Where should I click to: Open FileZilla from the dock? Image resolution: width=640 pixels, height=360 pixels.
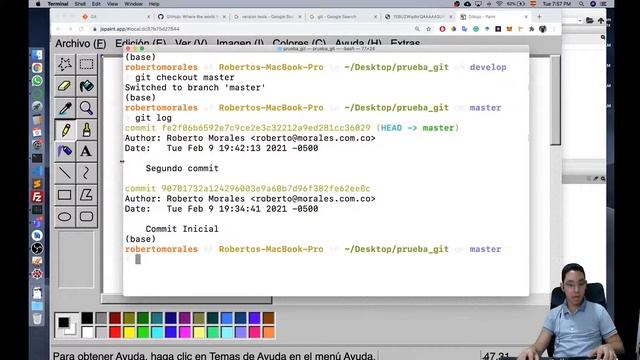tap(37, 197)
